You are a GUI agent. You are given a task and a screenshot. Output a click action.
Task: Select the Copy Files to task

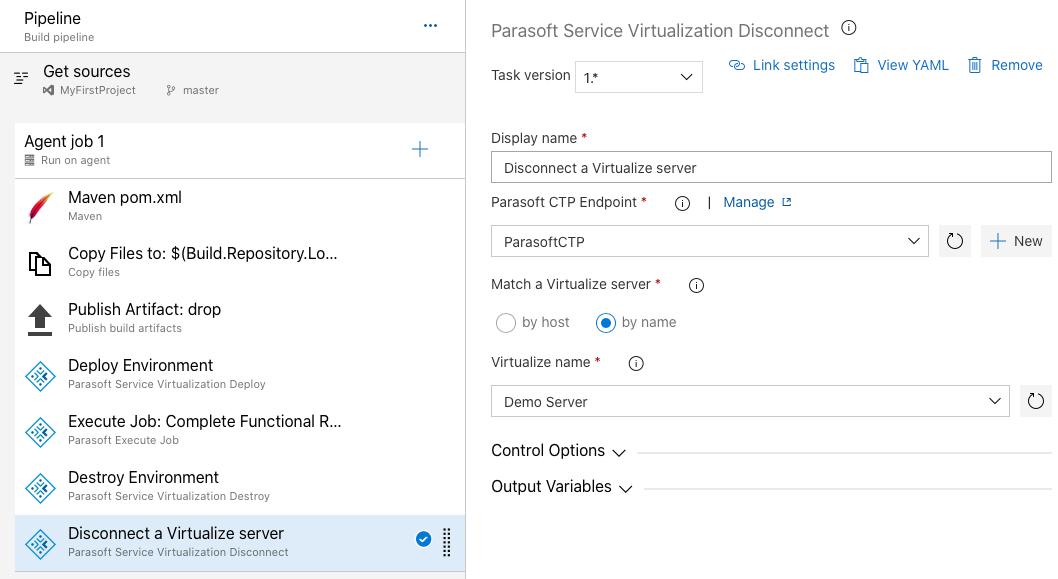pyautogui.click(x=240, y=263)
